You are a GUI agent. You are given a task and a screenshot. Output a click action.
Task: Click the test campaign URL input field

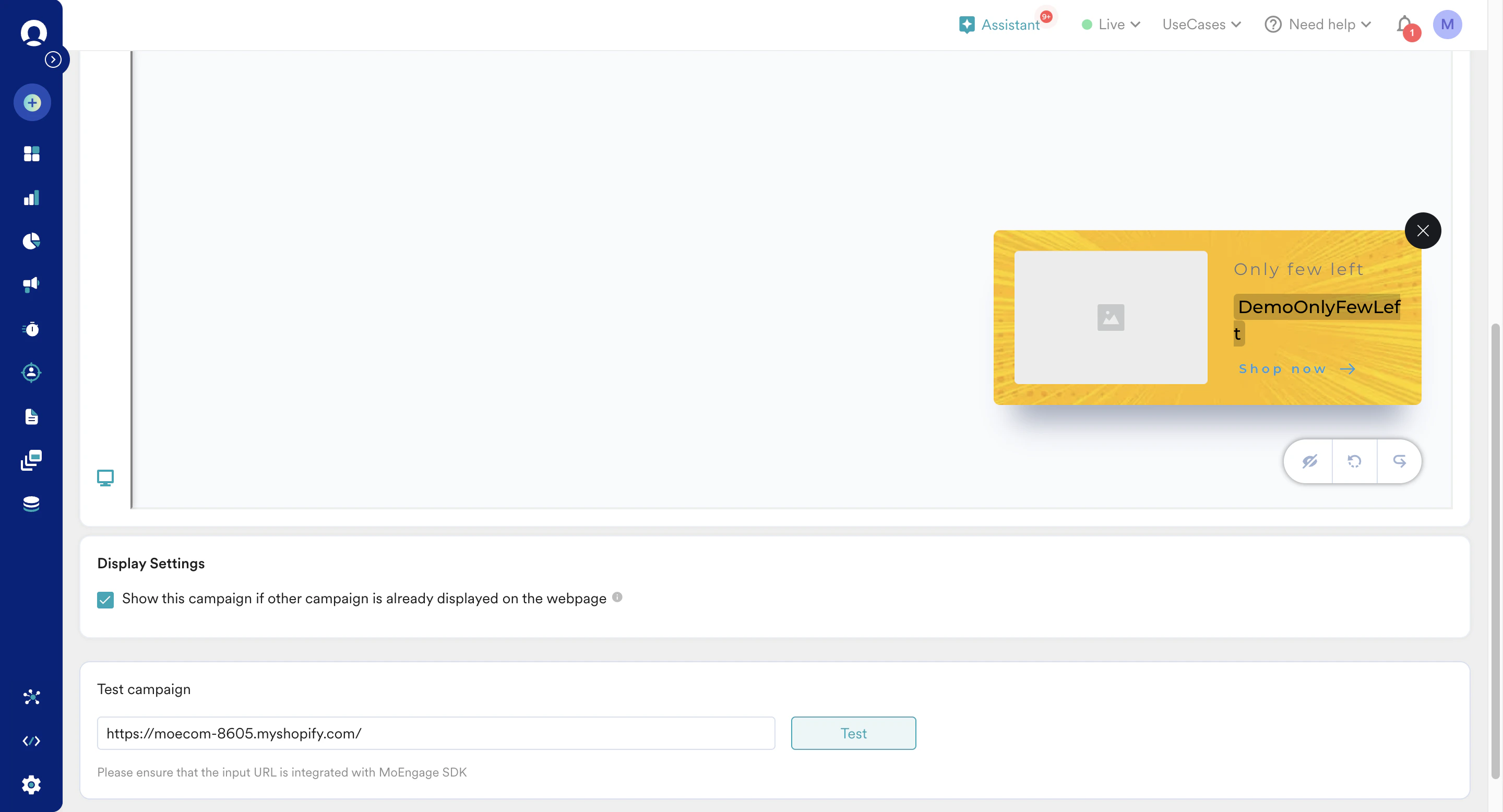436,733
